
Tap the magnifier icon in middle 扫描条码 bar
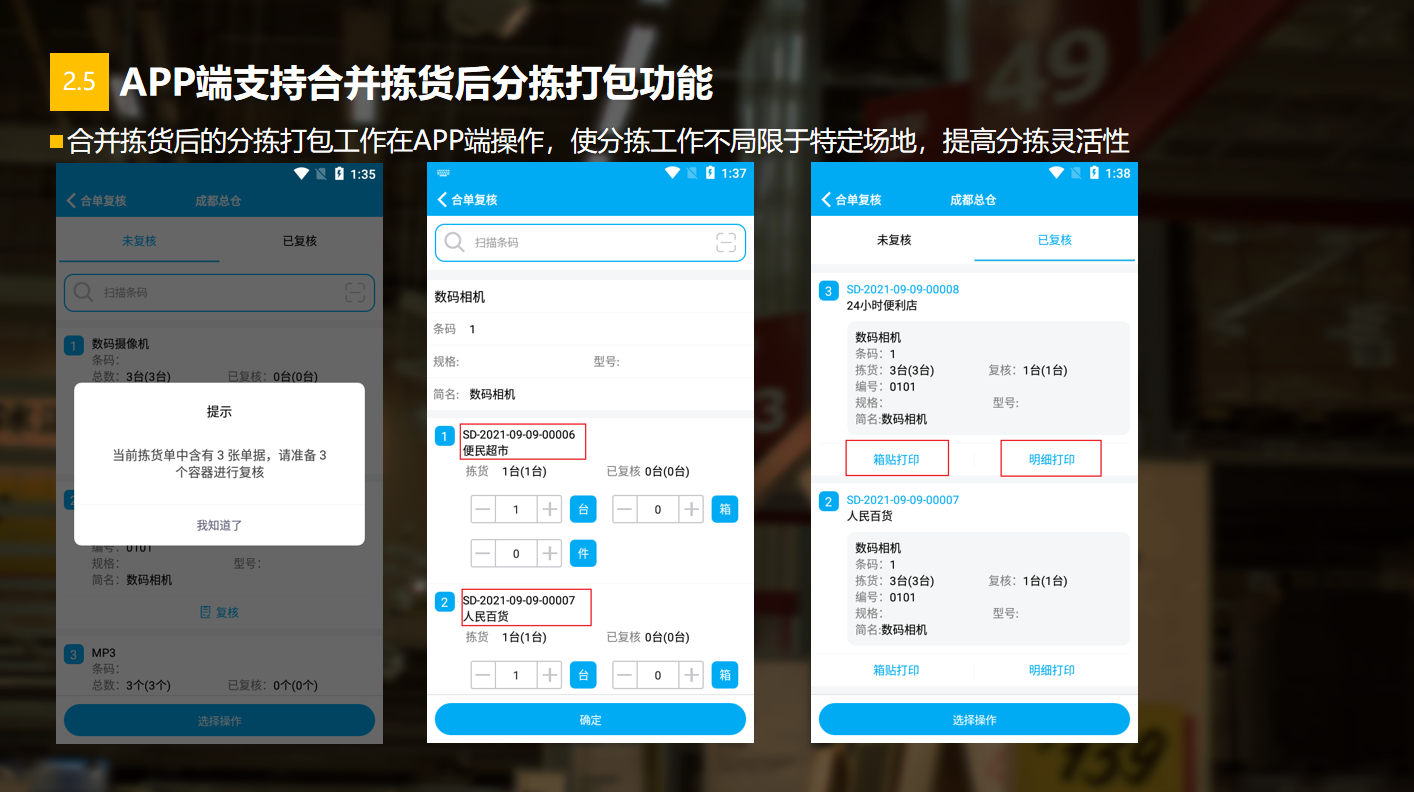pos(454,242)
